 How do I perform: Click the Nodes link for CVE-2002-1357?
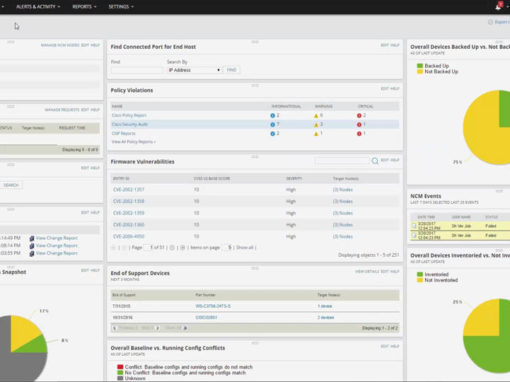click(x=343, y=190)
